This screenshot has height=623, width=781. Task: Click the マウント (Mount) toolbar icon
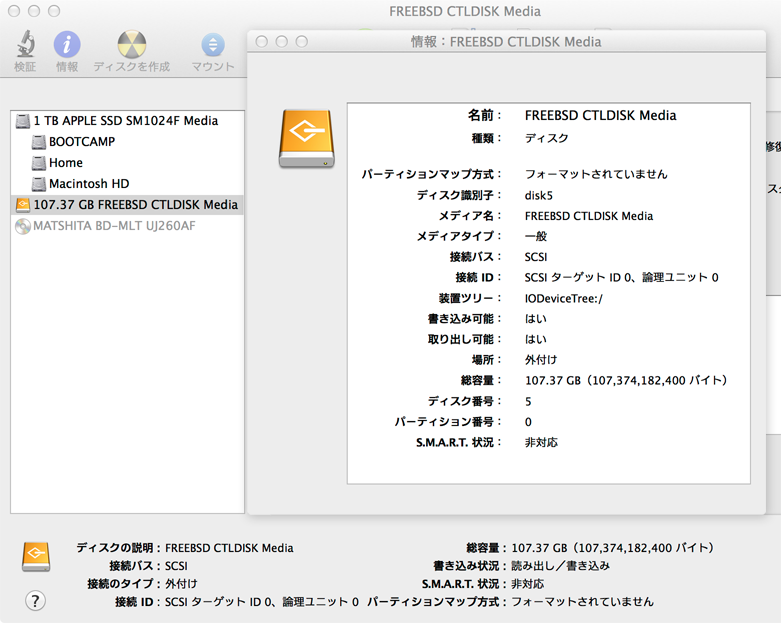tap(213, 45)
